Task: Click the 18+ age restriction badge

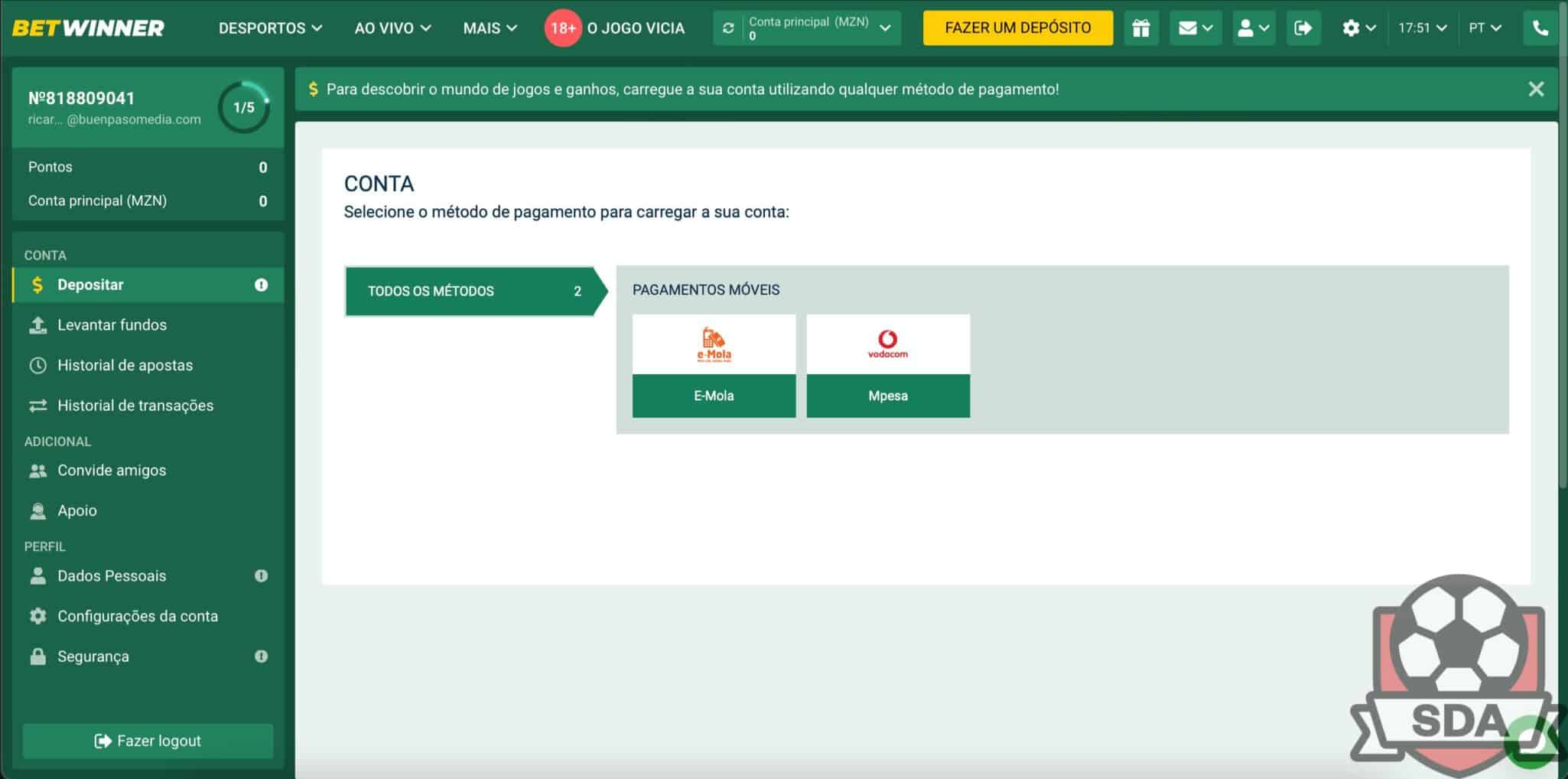Action: pyautogui.click(x=563, y=28)
